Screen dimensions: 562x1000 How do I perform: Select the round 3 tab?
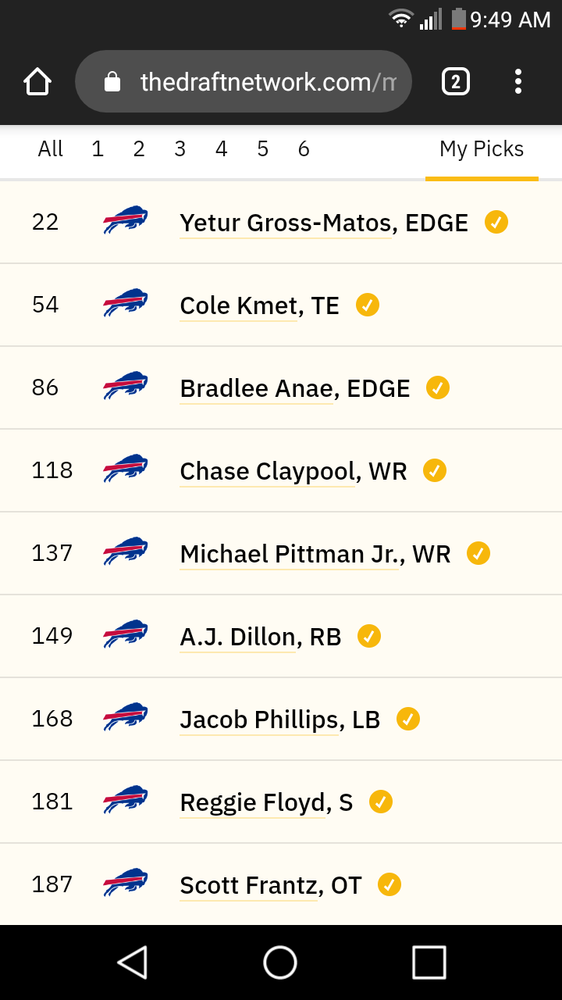click(180, 149)
